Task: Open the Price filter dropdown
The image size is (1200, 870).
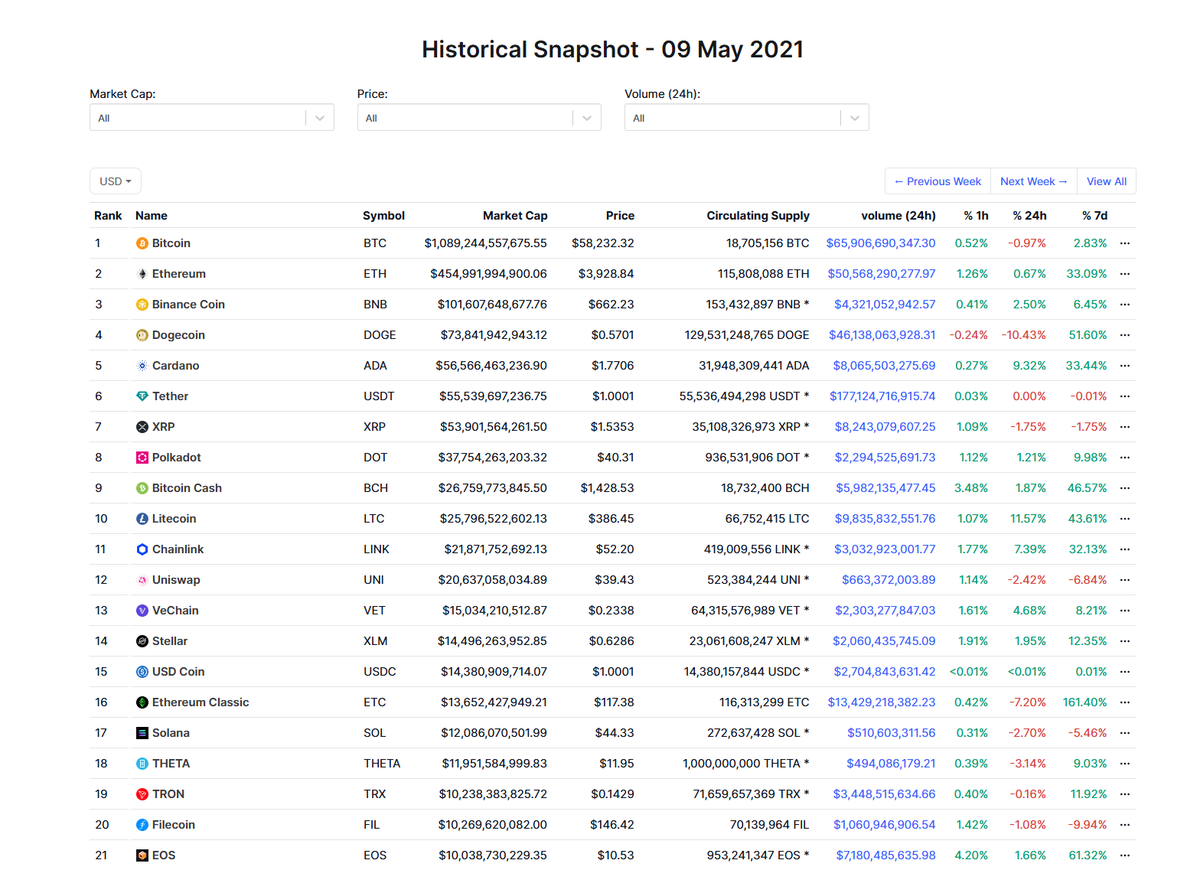Action: (x=479, y=117)
